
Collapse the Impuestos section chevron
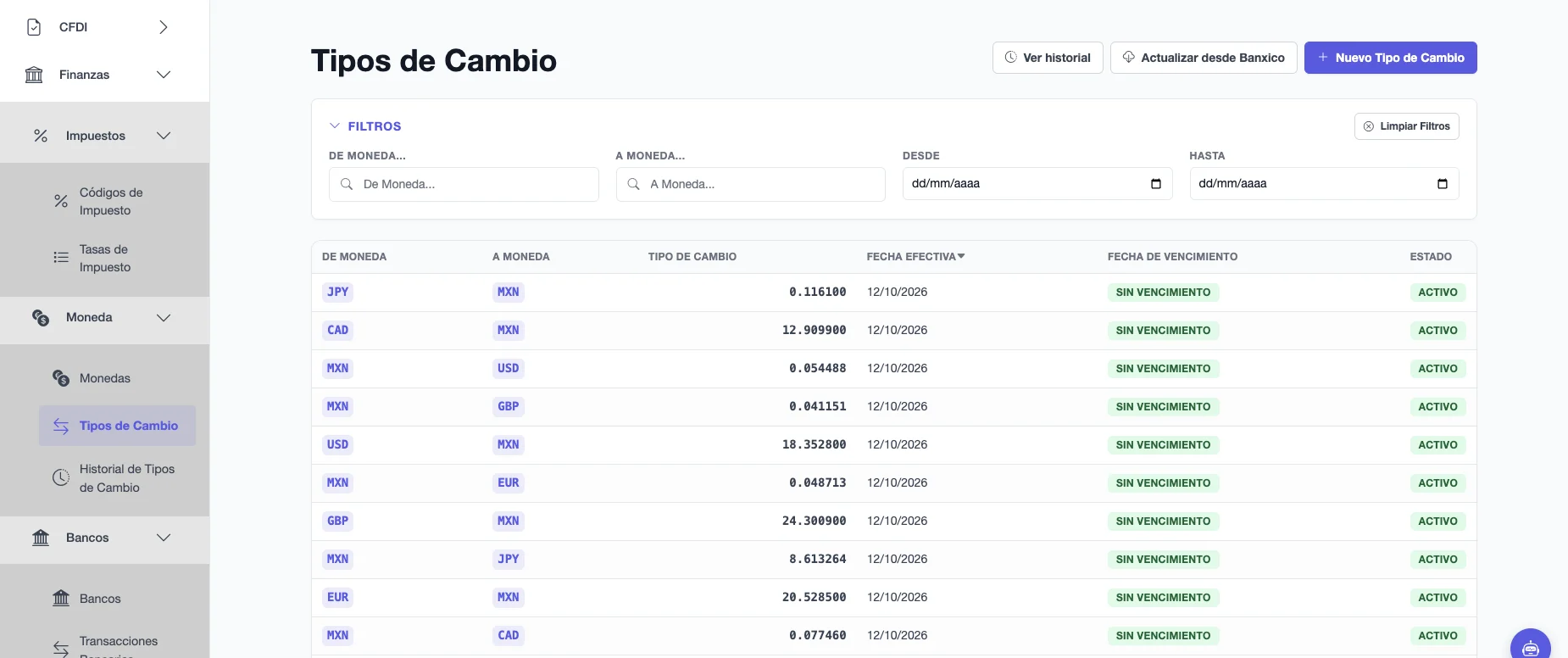pyautogui.click(x=164, y=136)
